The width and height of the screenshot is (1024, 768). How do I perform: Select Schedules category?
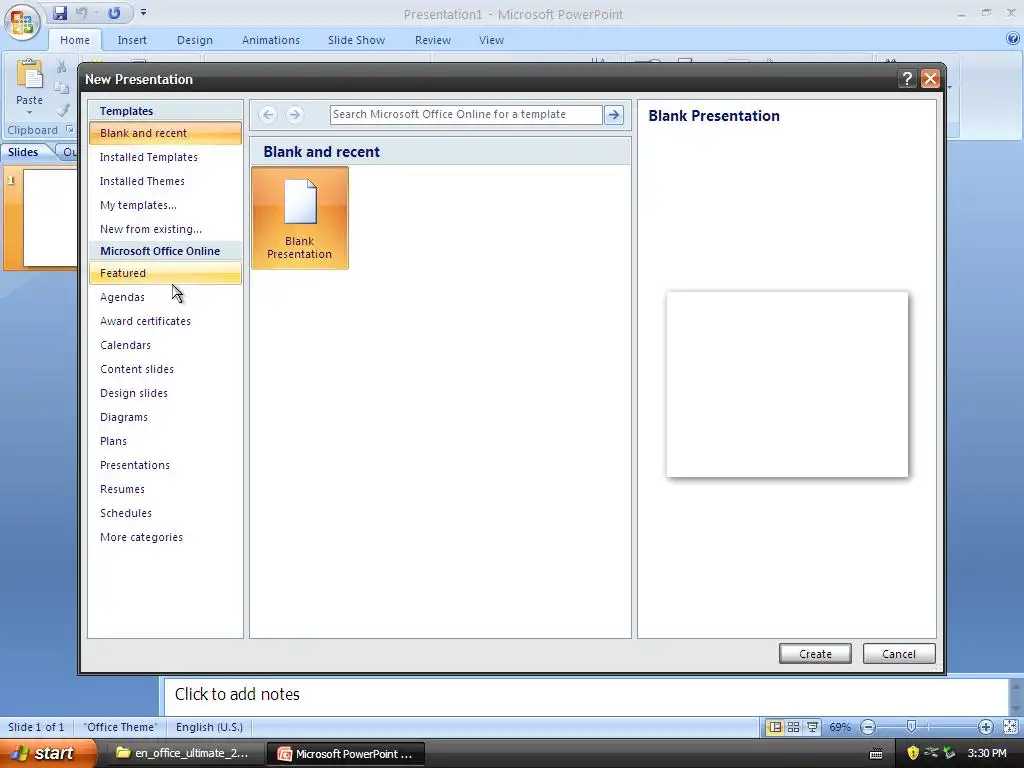click(165, 513)
